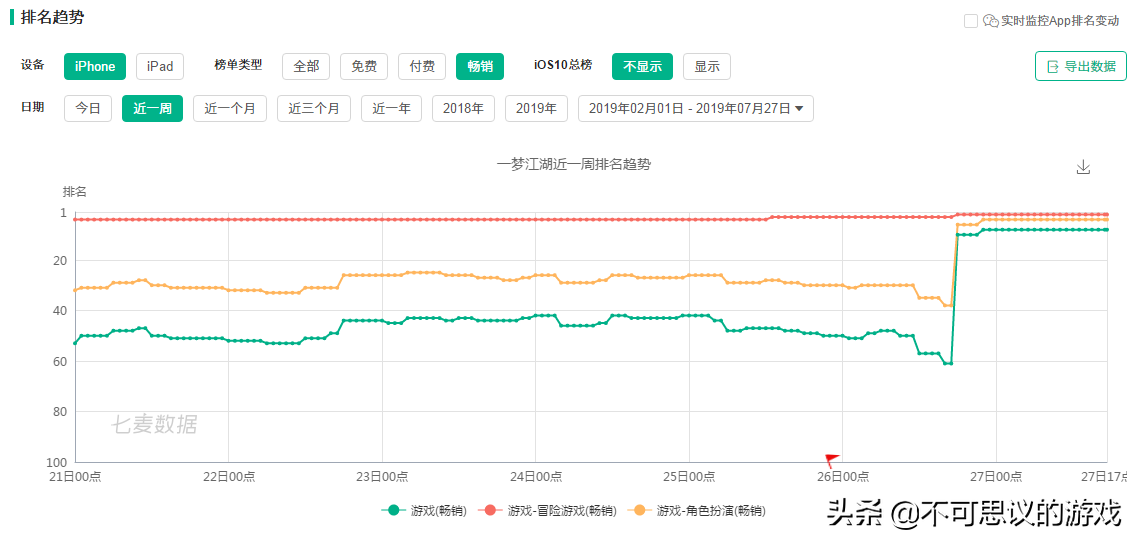The height and width of the screenshot is (544, 1138).
Task: Toggle the 游戏-角色扮演(畅销) orange legend marker
Action: (x=641, y=510)
